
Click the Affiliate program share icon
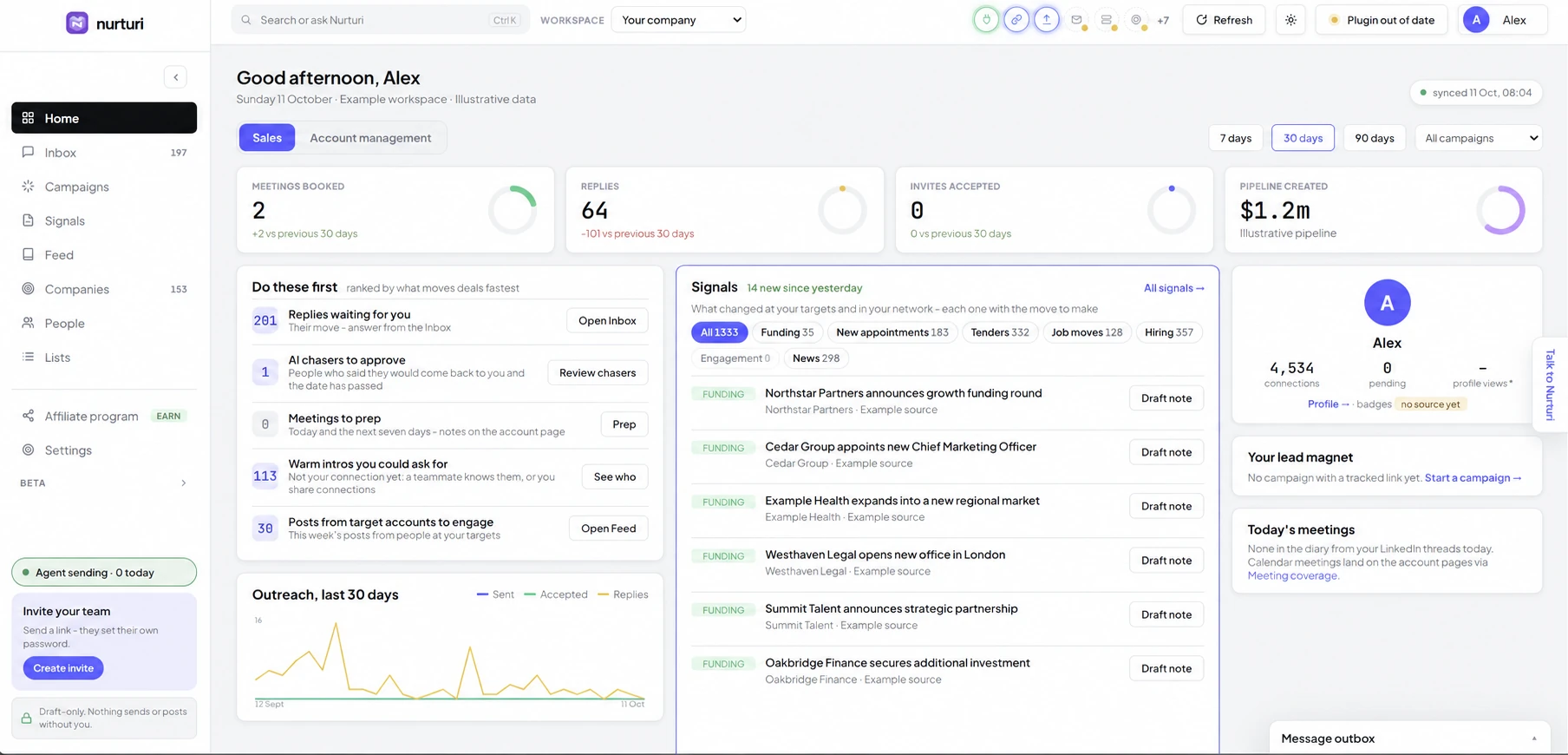28,416
